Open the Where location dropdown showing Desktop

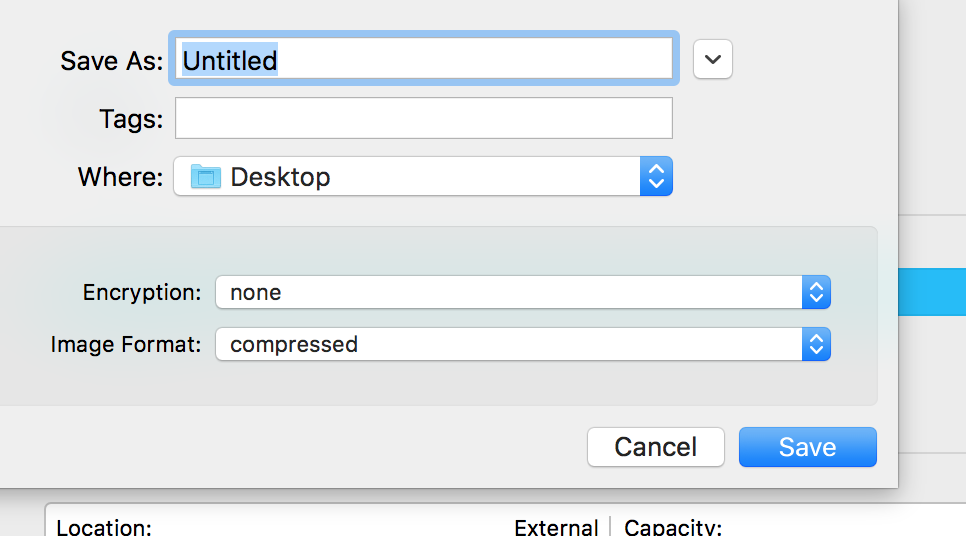[423, 176]
